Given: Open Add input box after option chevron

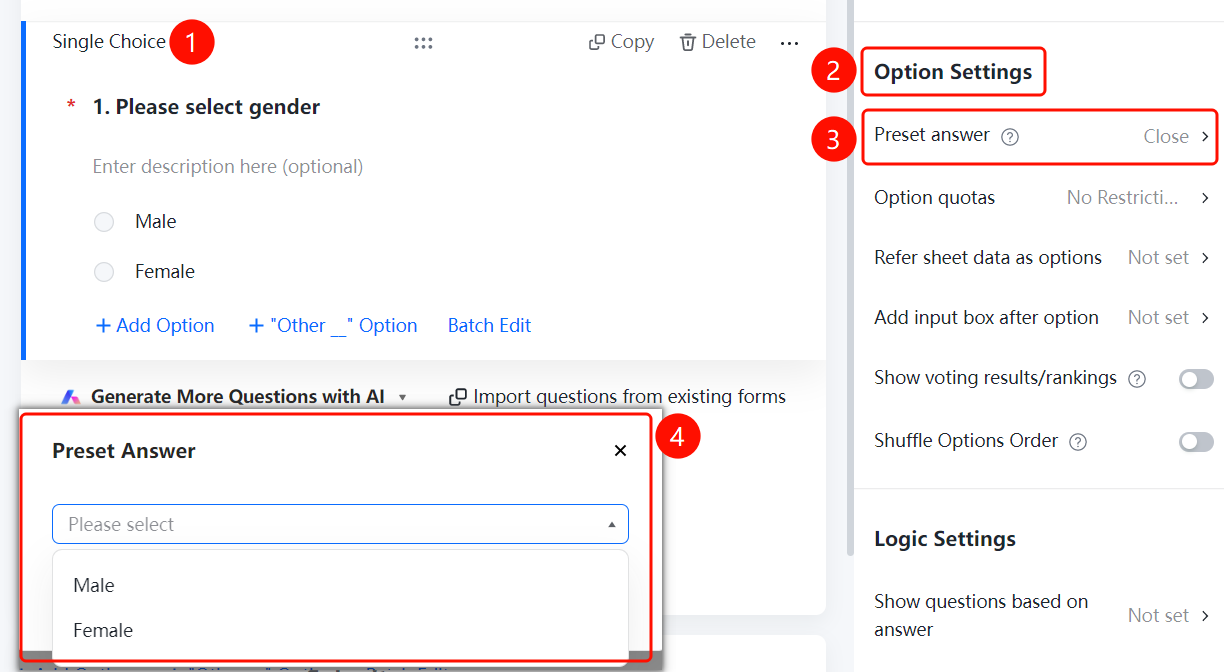Looking at the screenshot, I should pos(1205,318).
